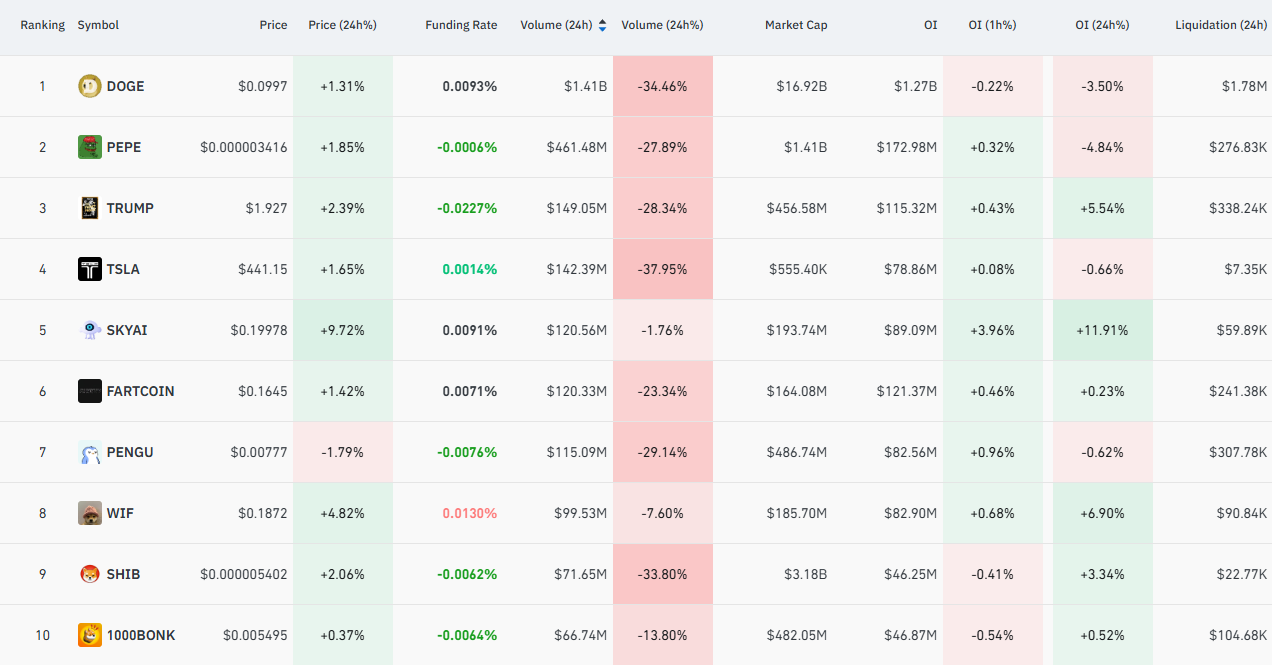Click SKYAI's +11.91% OI change cell
The width and height of the screenshot is (1272, 665).
(x=1103, y=330)
